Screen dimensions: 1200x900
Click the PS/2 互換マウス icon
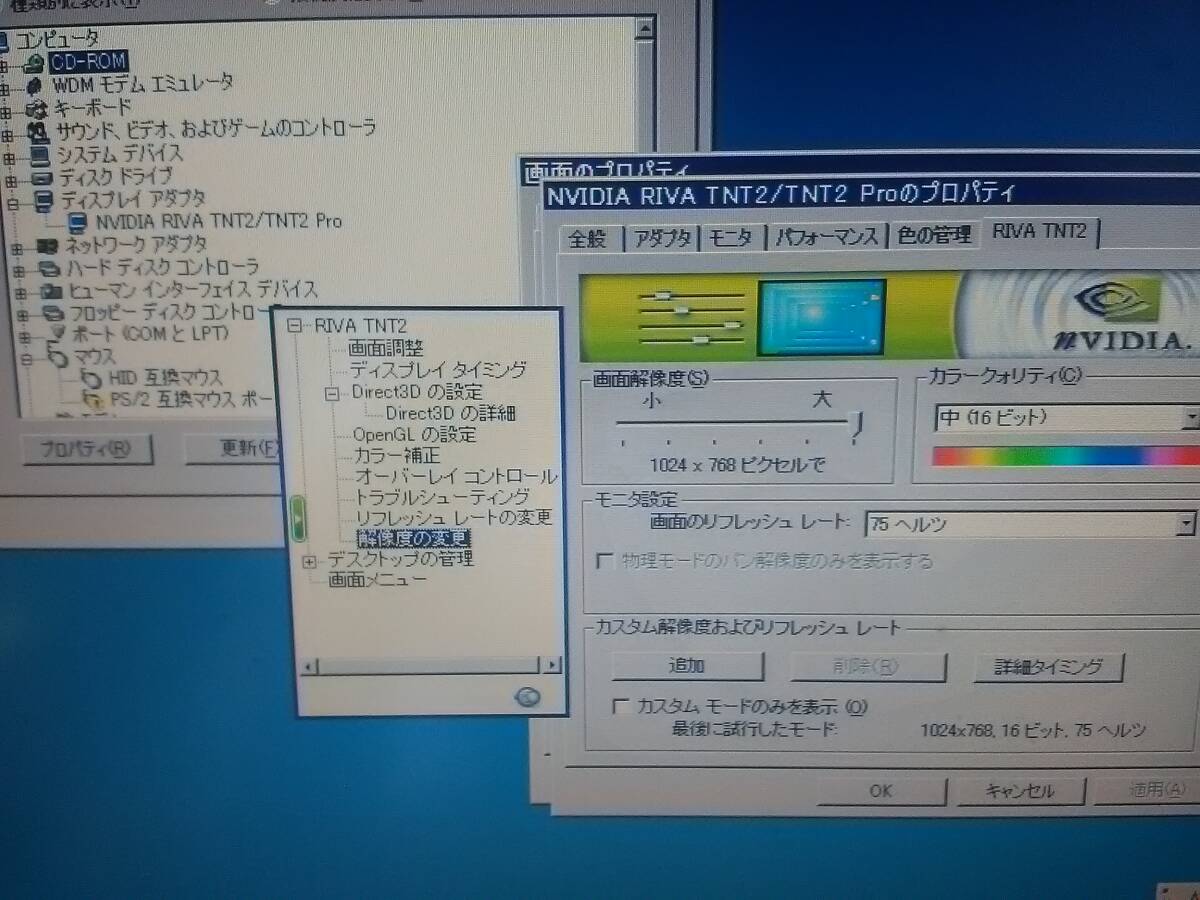(94, 400)
